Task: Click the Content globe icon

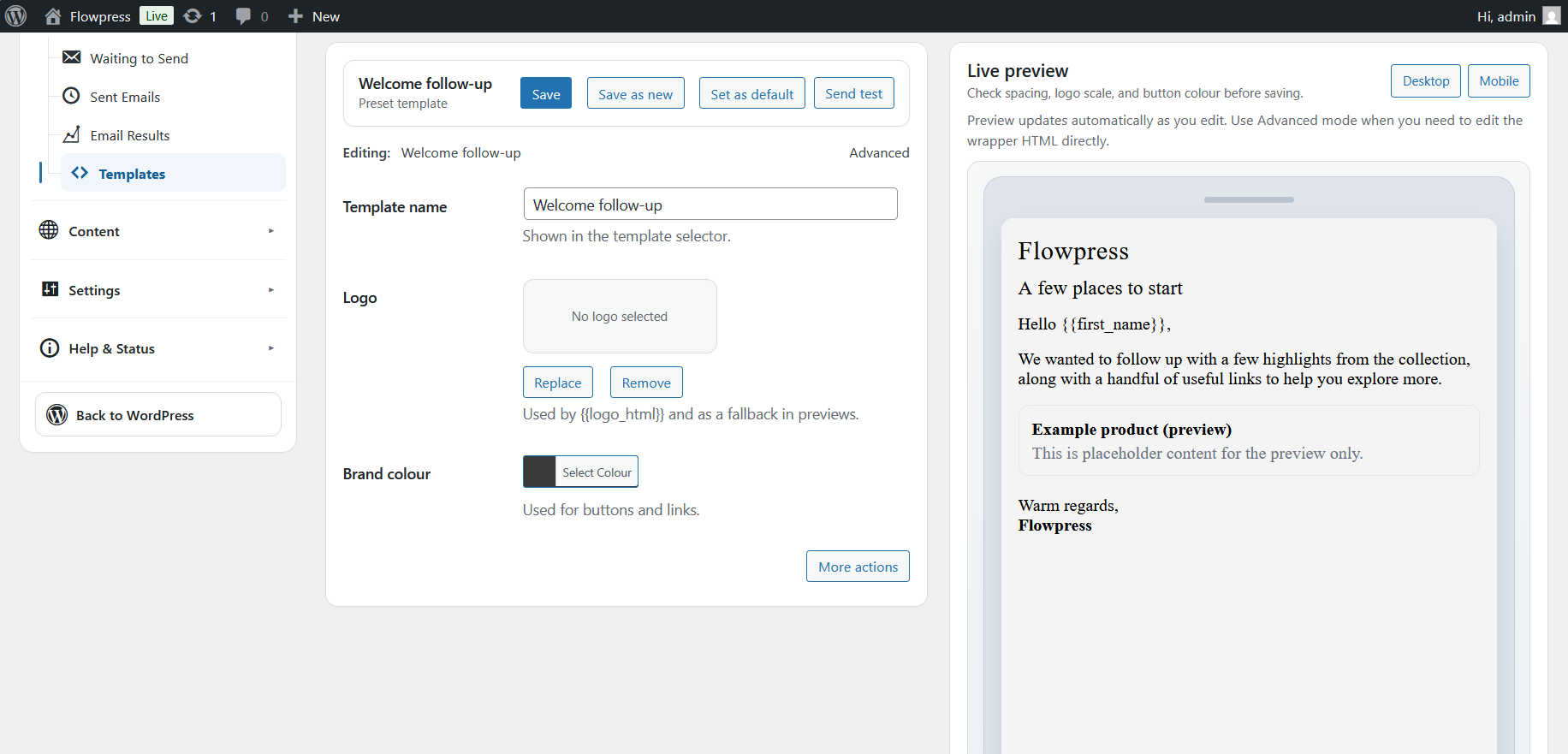Action: pyautogui.click(x=49, y=230)
